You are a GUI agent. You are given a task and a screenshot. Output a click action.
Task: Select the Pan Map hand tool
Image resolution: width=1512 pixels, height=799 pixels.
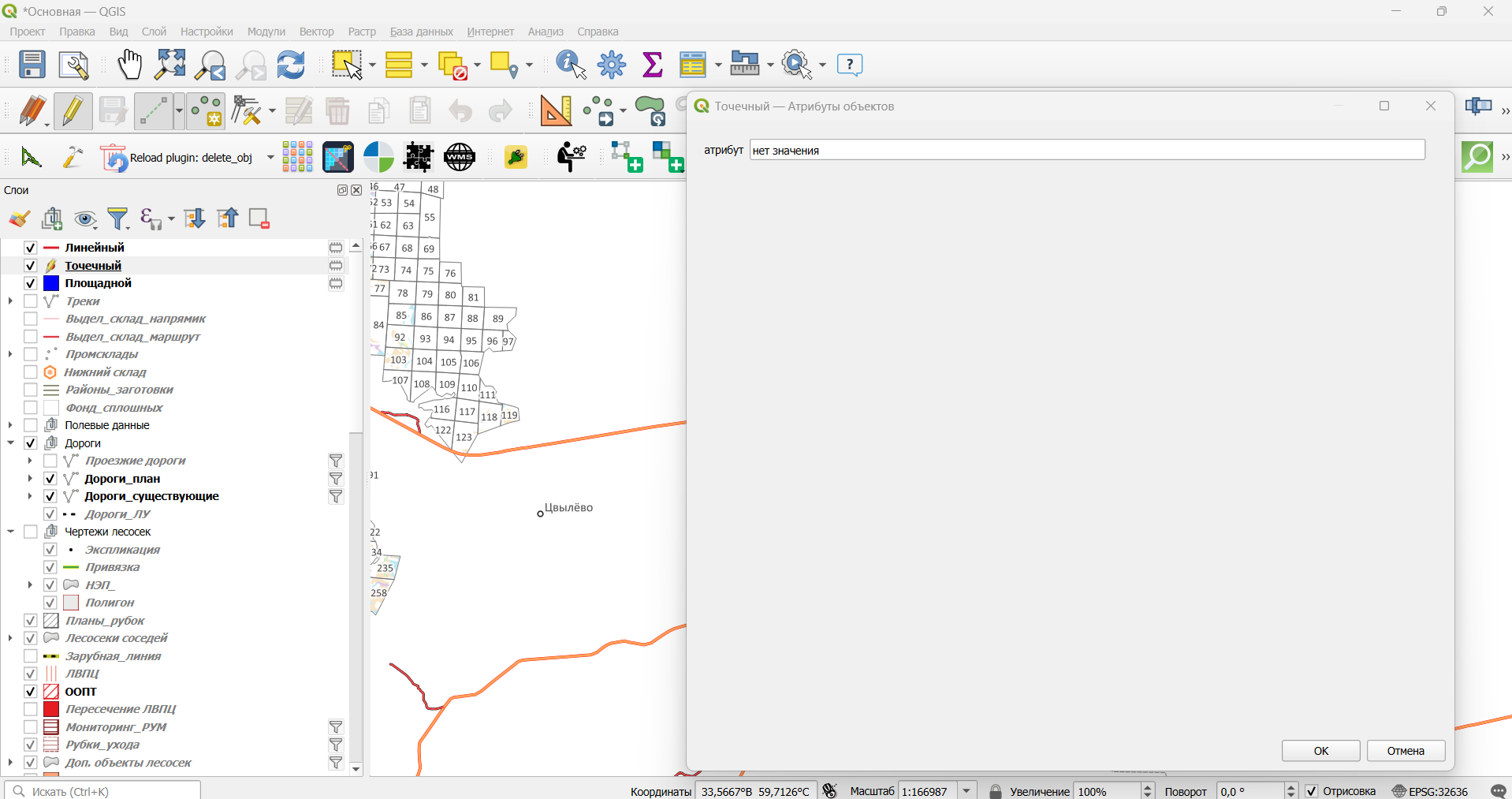tap(129, 65)
